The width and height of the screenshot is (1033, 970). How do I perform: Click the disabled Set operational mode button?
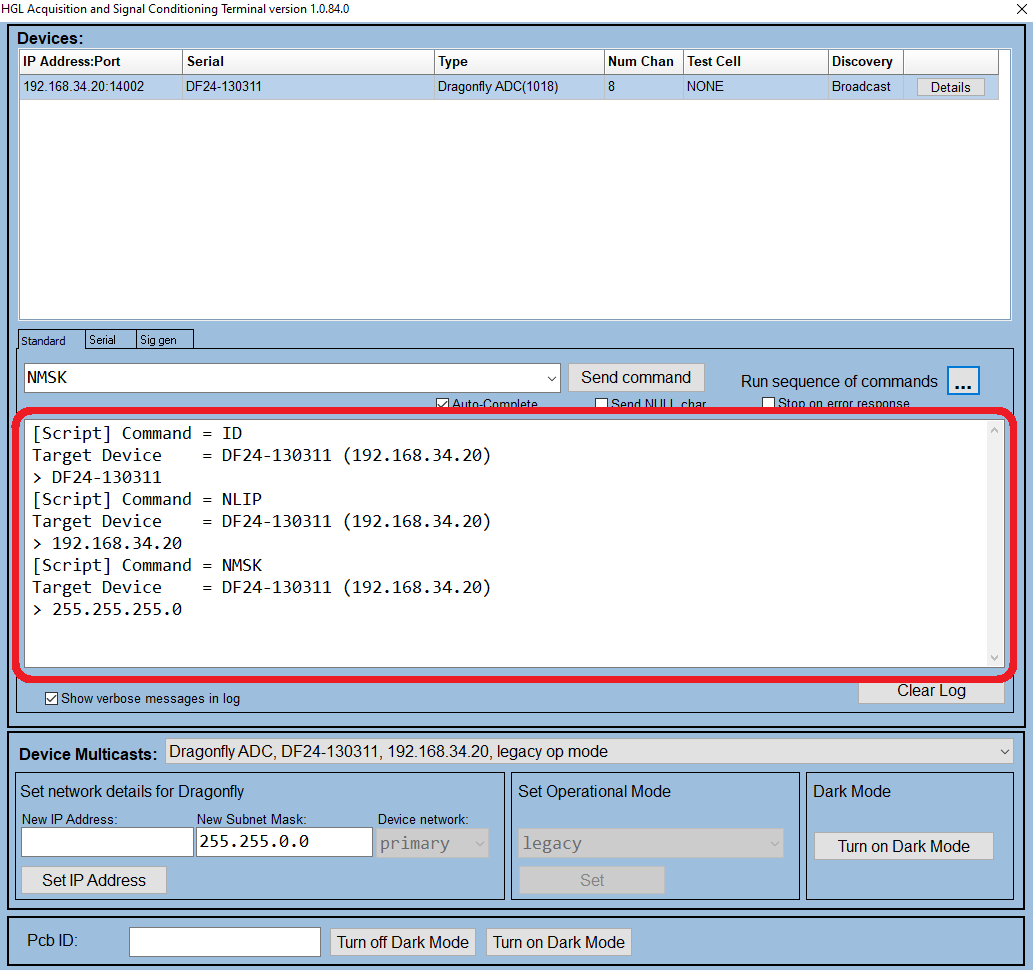point(592,880)
